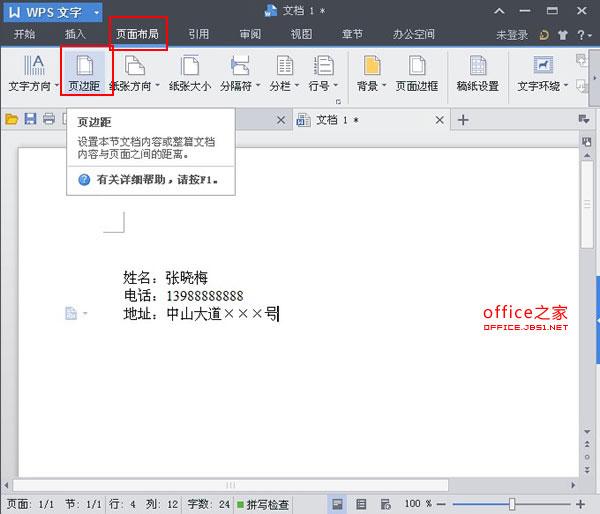Open the 章节 ribbon tab
The image size is (600, 514).
[x=352, y=34]
